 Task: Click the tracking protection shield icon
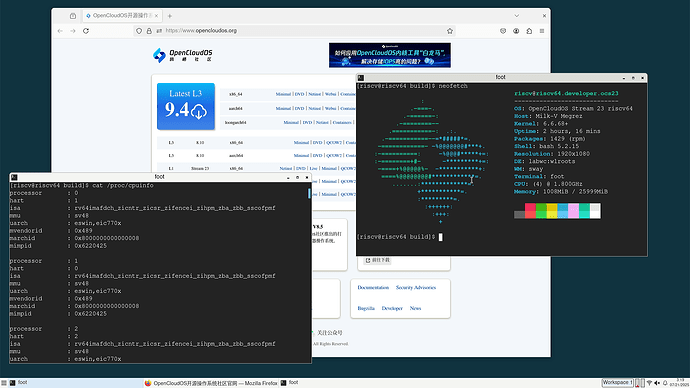[139, 31]
